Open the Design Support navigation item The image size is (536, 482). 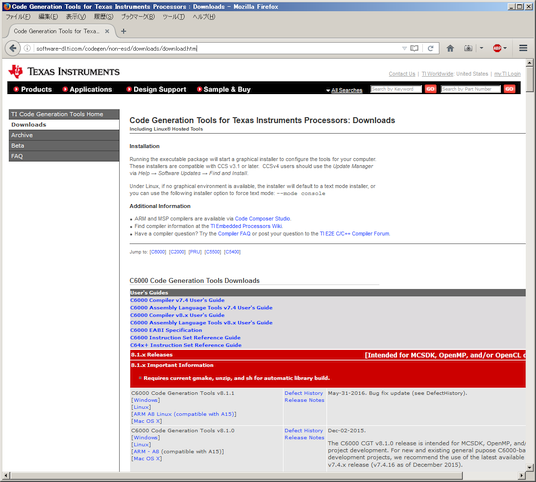click(156, 89)
